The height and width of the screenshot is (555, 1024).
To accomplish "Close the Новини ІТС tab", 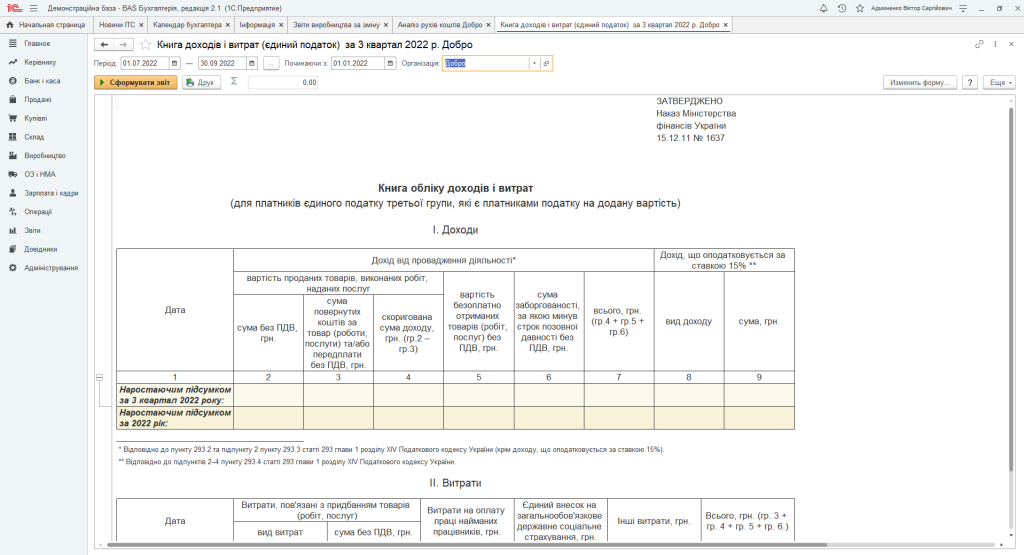I will coord(141,25).
